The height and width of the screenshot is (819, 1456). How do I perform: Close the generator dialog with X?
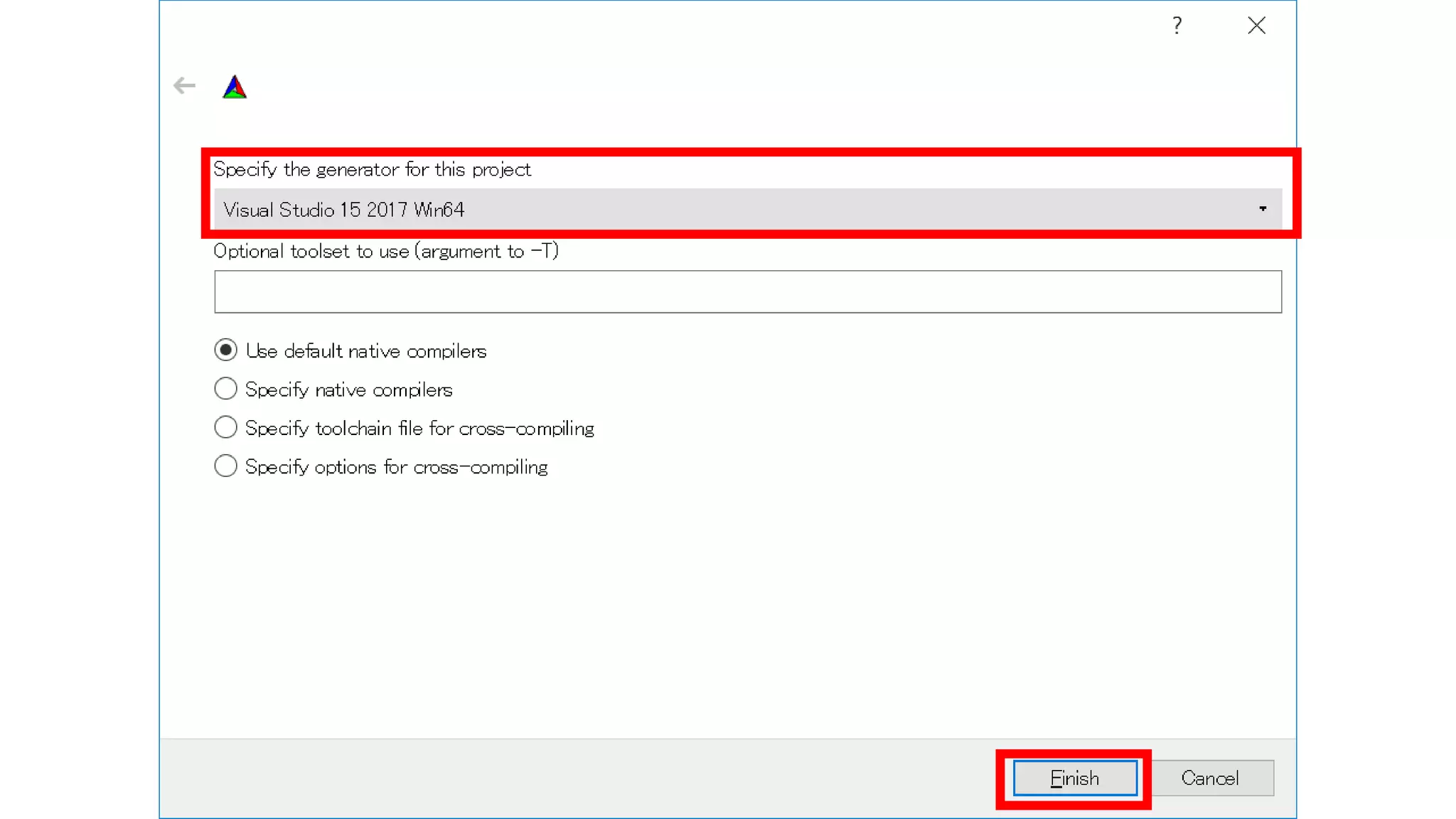point(1256,26)
